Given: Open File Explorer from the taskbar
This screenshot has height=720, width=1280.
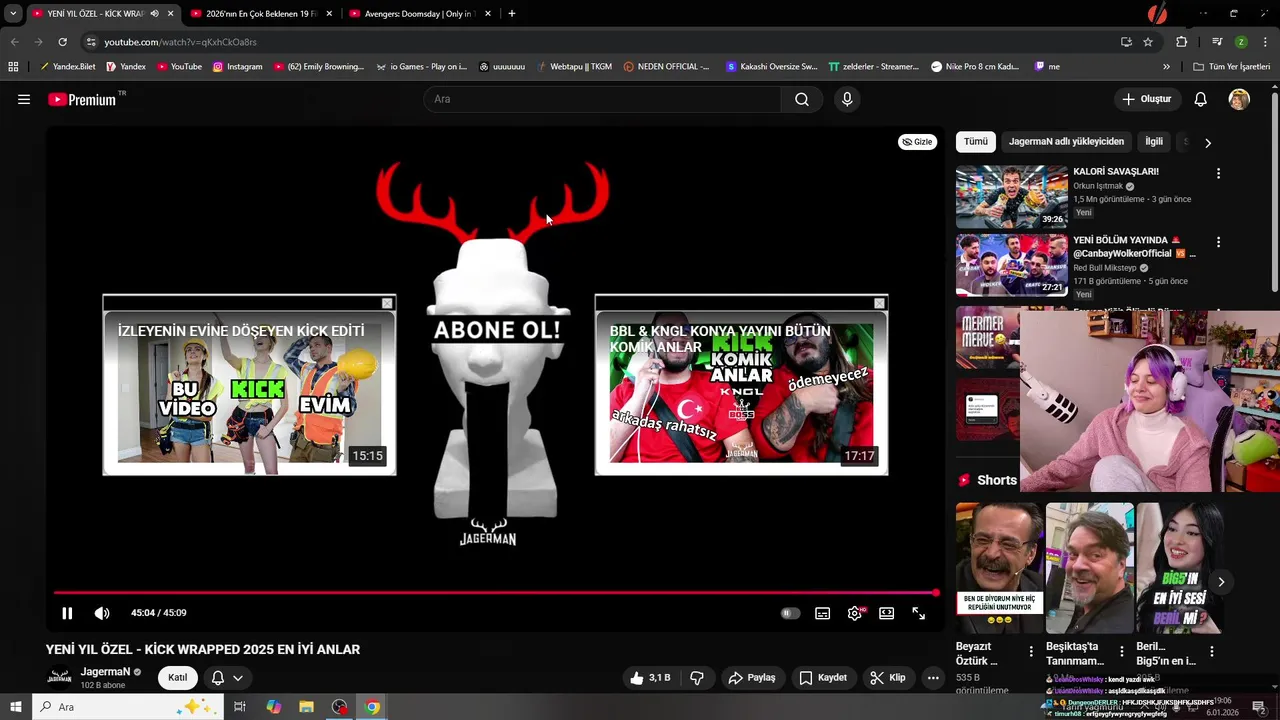Looking at the screenshot, I should pyautogui.click(x=306, y=707).
